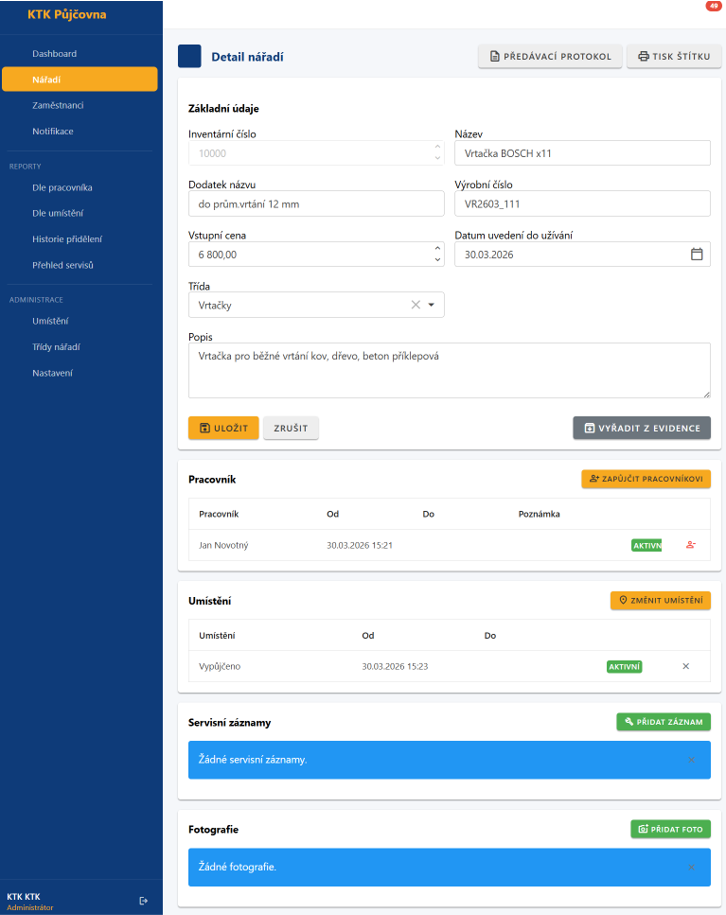The width and height of the screenshot is (726, 915).
Task: Click the blue square back button beside Detail nářadí
Action: click(189, 57)
